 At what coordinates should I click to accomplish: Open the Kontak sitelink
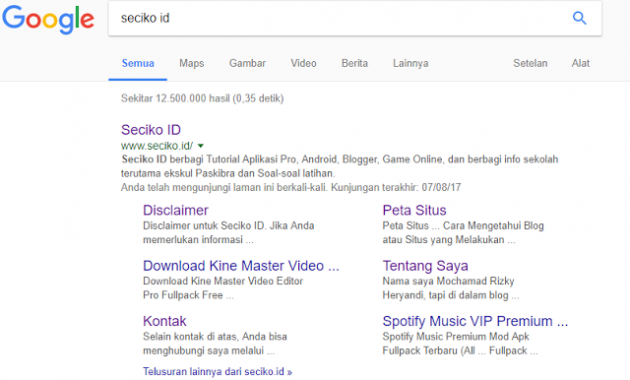(164, 321)
